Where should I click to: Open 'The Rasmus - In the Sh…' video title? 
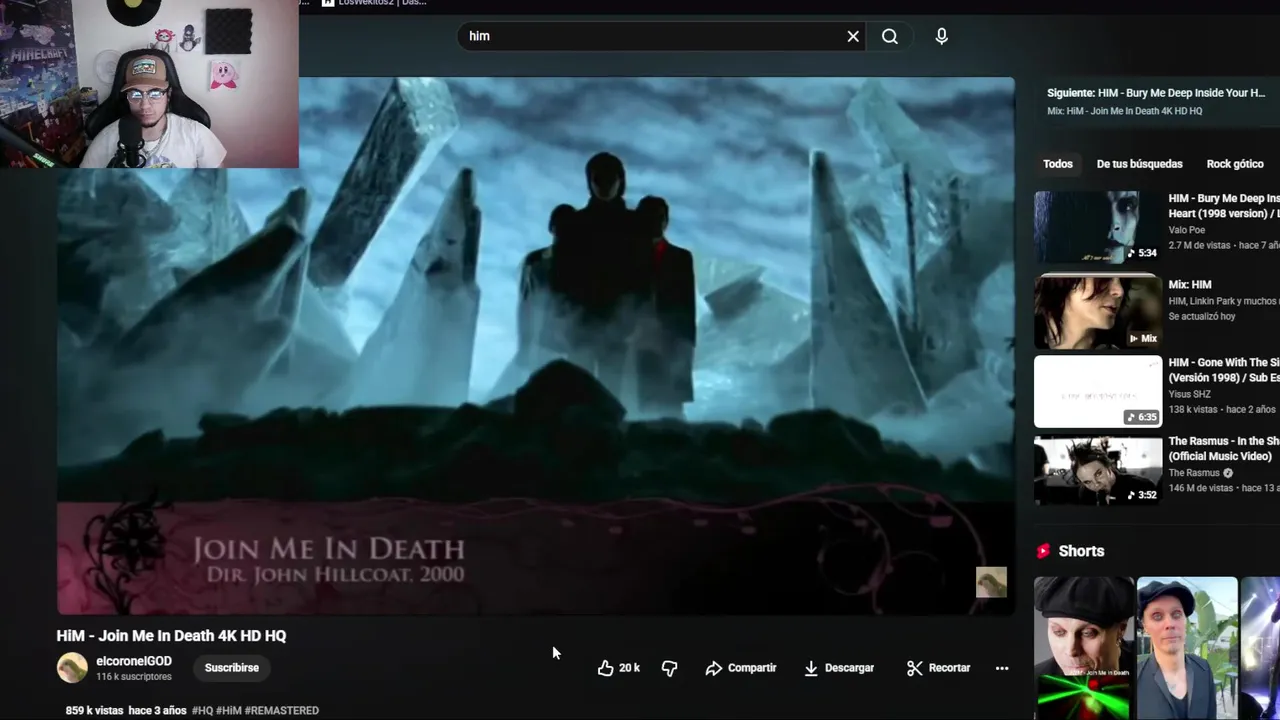tap(1224, 449)
